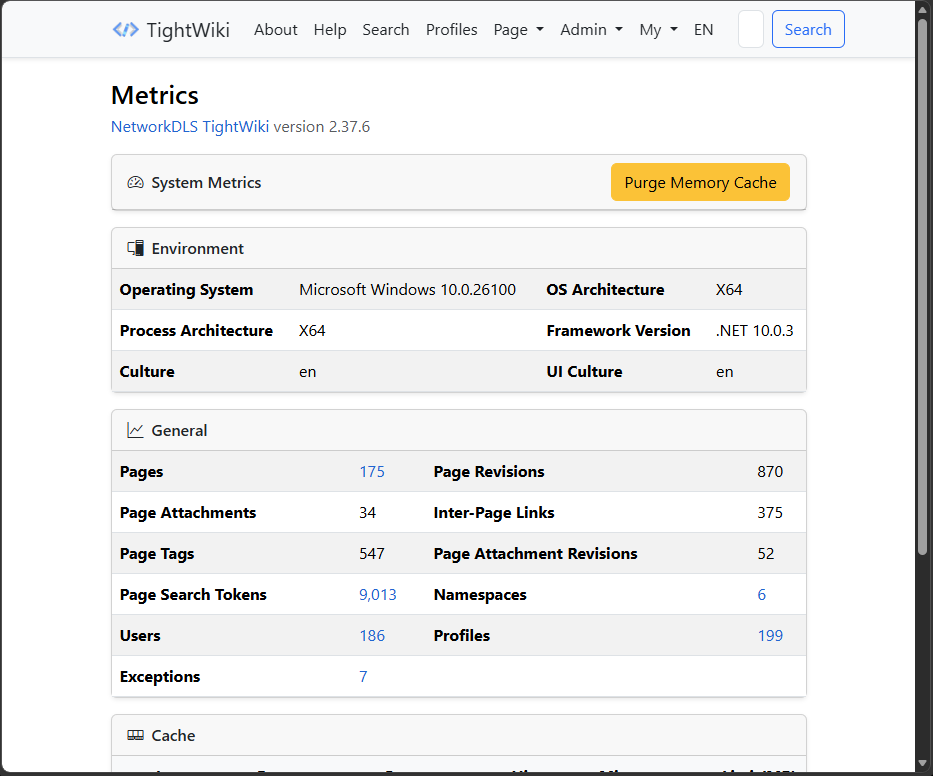Click the Page Attachments value 34
The height and width of the screenshot is (776, 933).
[368, 513]
